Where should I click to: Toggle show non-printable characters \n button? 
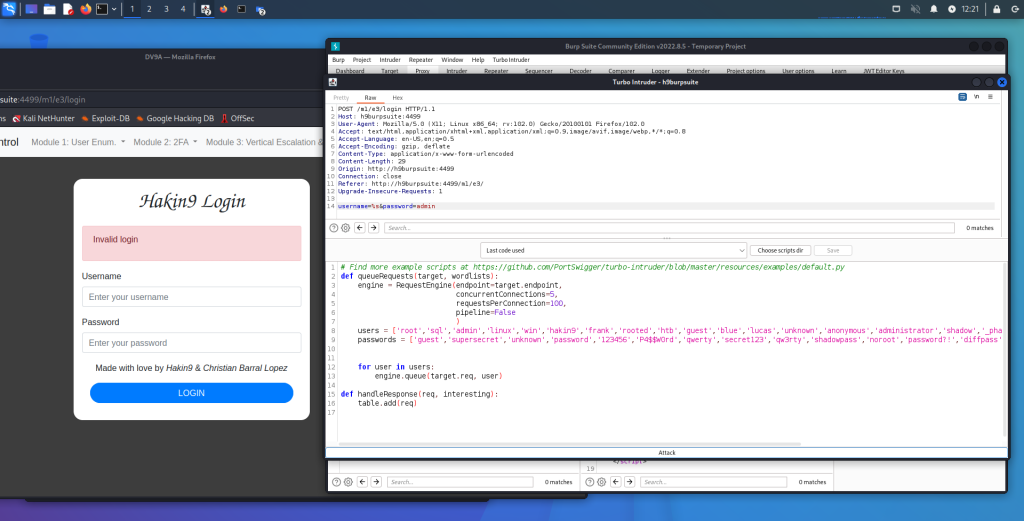tap(976, 97)
